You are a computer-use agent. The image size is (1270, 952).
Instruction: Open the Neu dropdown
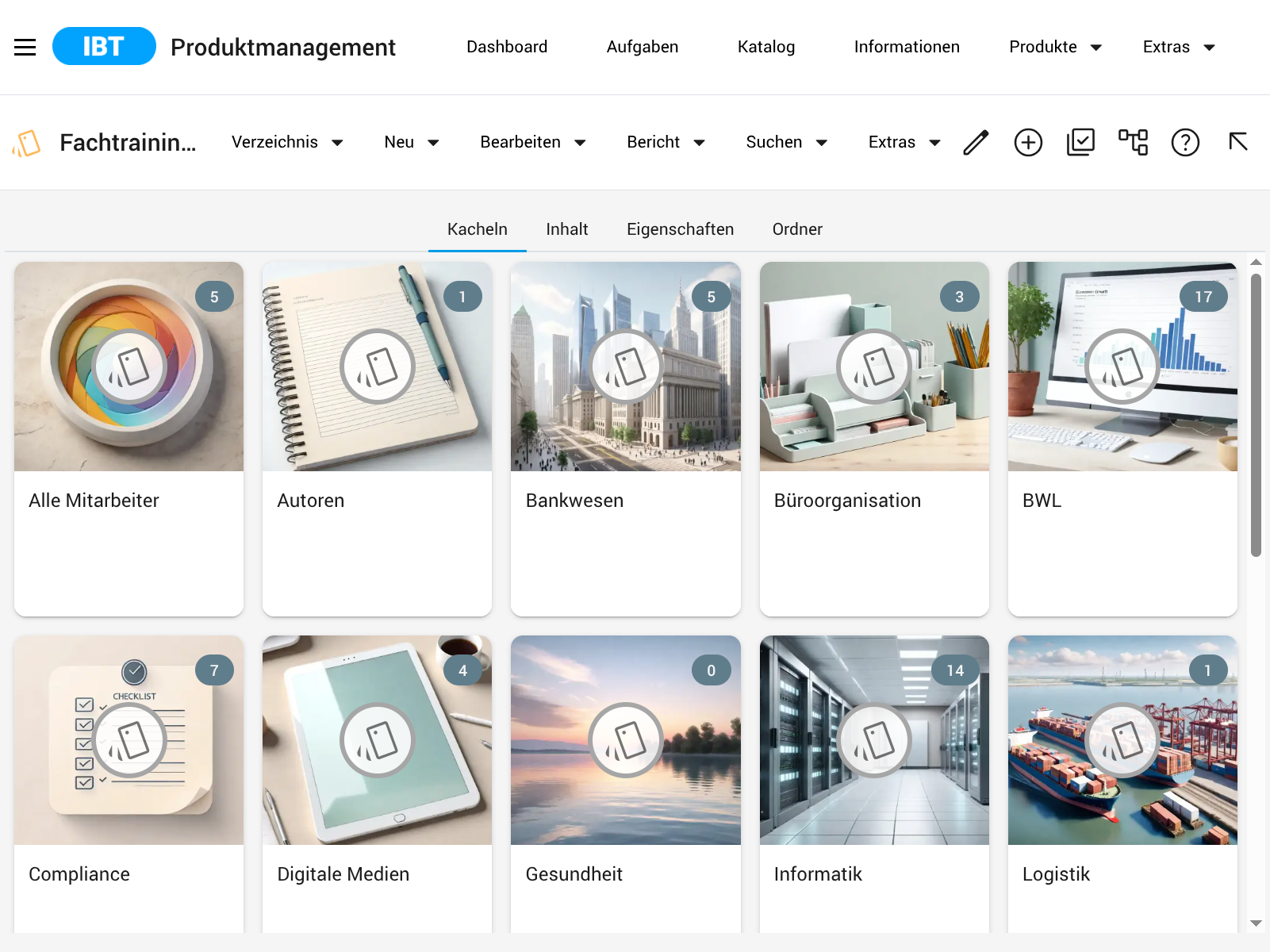pos(412,142)
